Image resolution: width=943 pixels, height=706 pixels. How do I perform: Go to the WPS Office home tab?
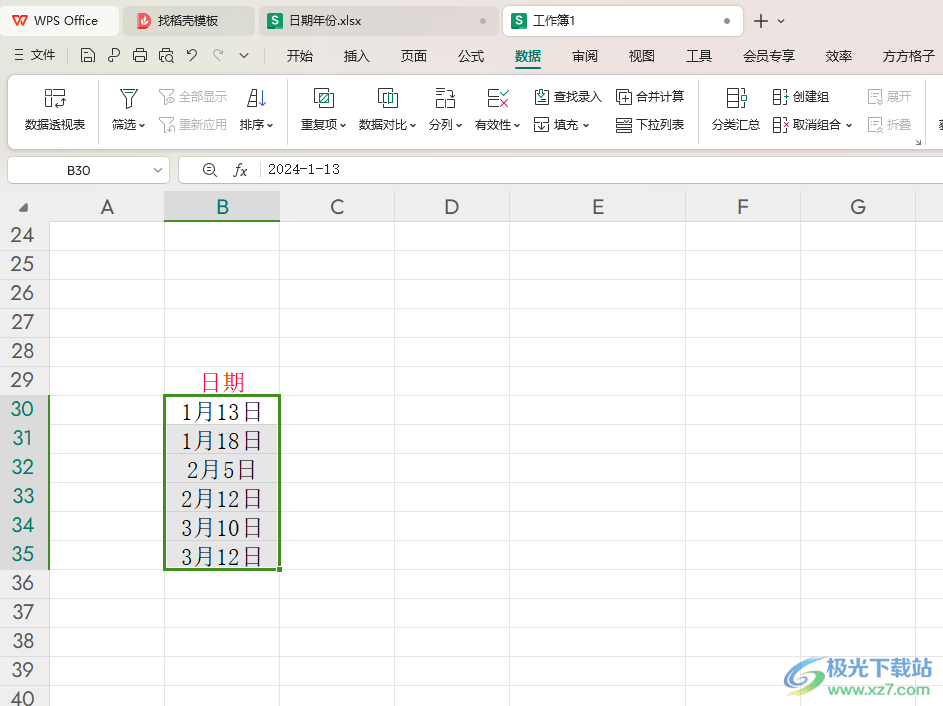[59, 21]
